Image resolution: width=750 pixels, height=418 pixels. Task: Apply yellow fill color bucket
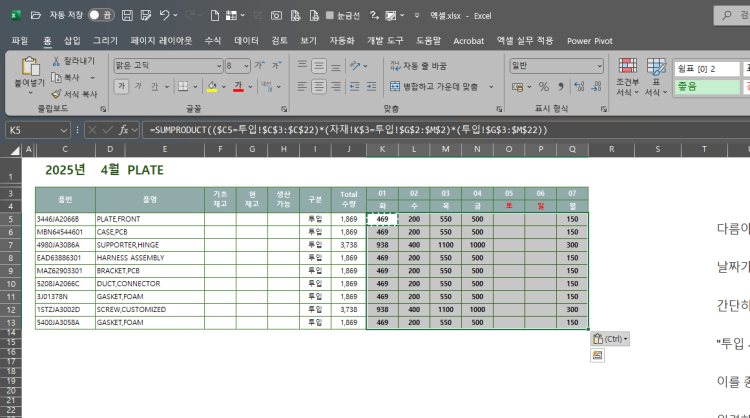tap(212, 87)
